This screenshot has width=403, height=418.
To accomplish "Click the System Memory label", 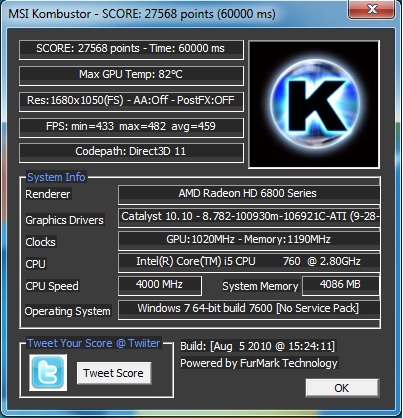I will [260, 286].
